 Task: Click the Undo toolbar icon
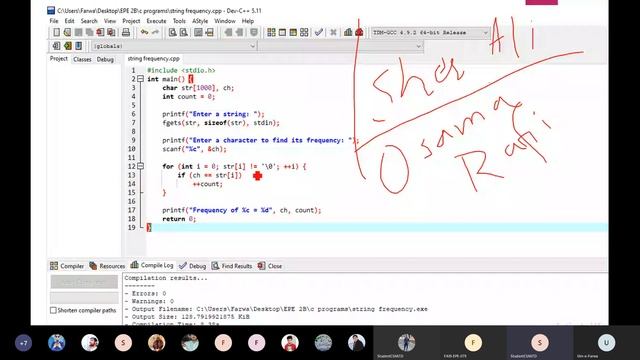pyautogui.click(x=144, y=32)
